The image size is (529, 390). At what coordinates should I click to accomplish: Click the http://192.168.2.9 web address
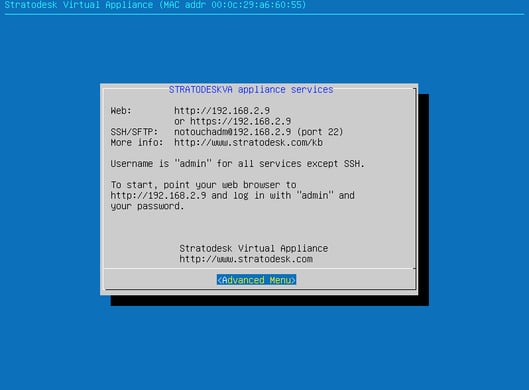coord(222,111)
